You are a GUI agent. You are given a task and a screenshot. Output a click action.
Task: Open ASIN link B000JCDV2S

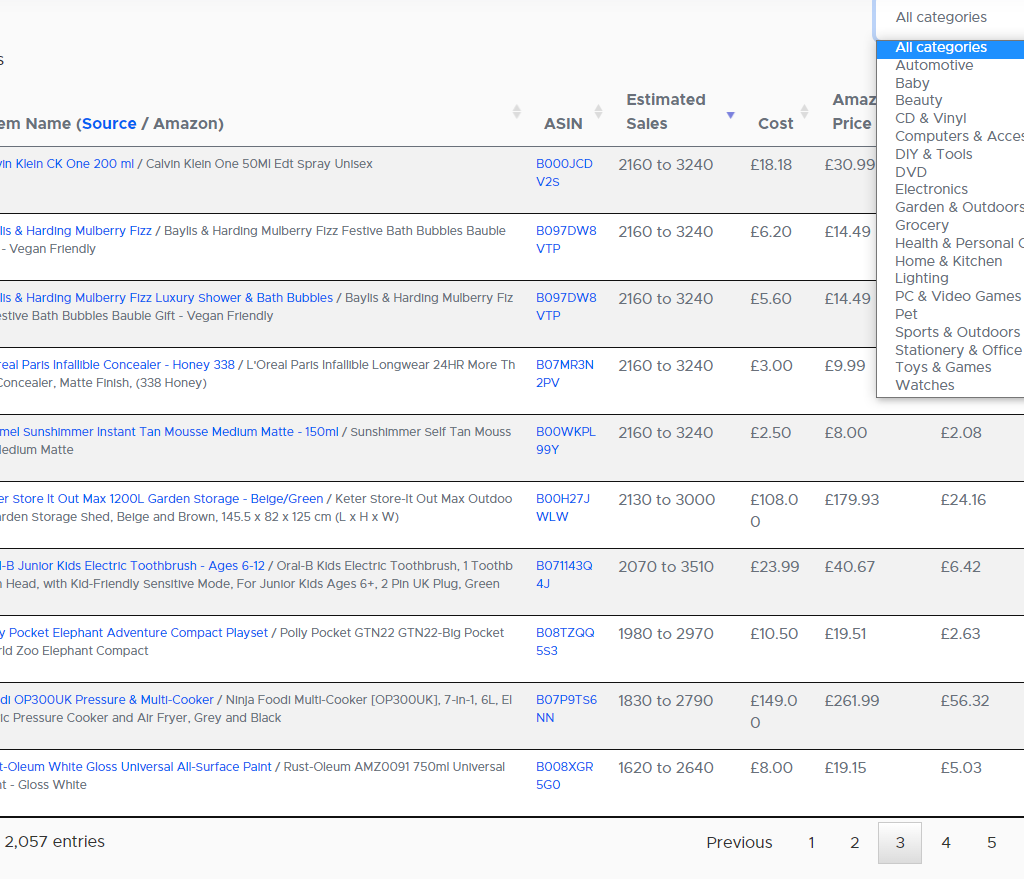pos(564,172)
